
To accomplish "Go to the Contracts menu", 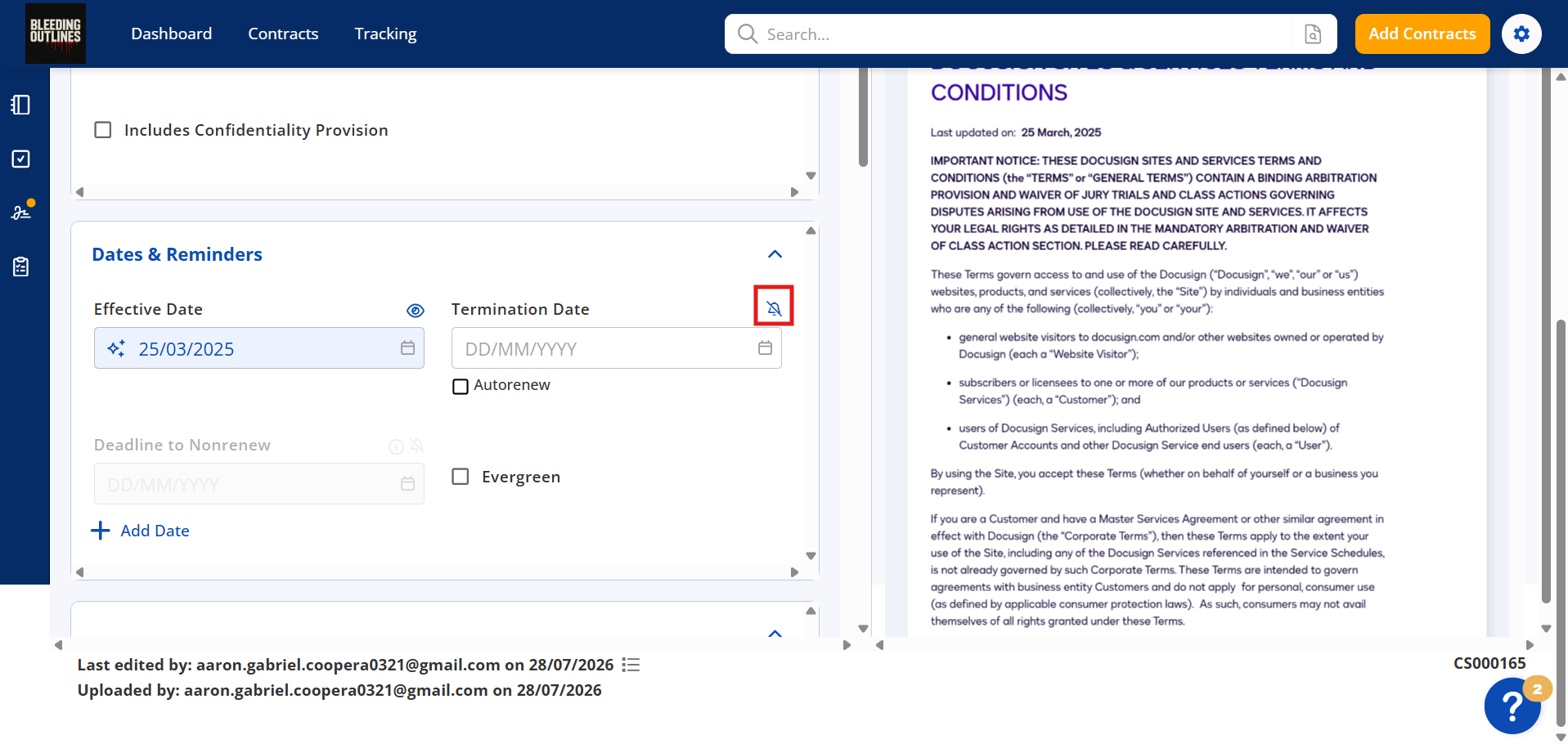I will [x=283, y=34].
